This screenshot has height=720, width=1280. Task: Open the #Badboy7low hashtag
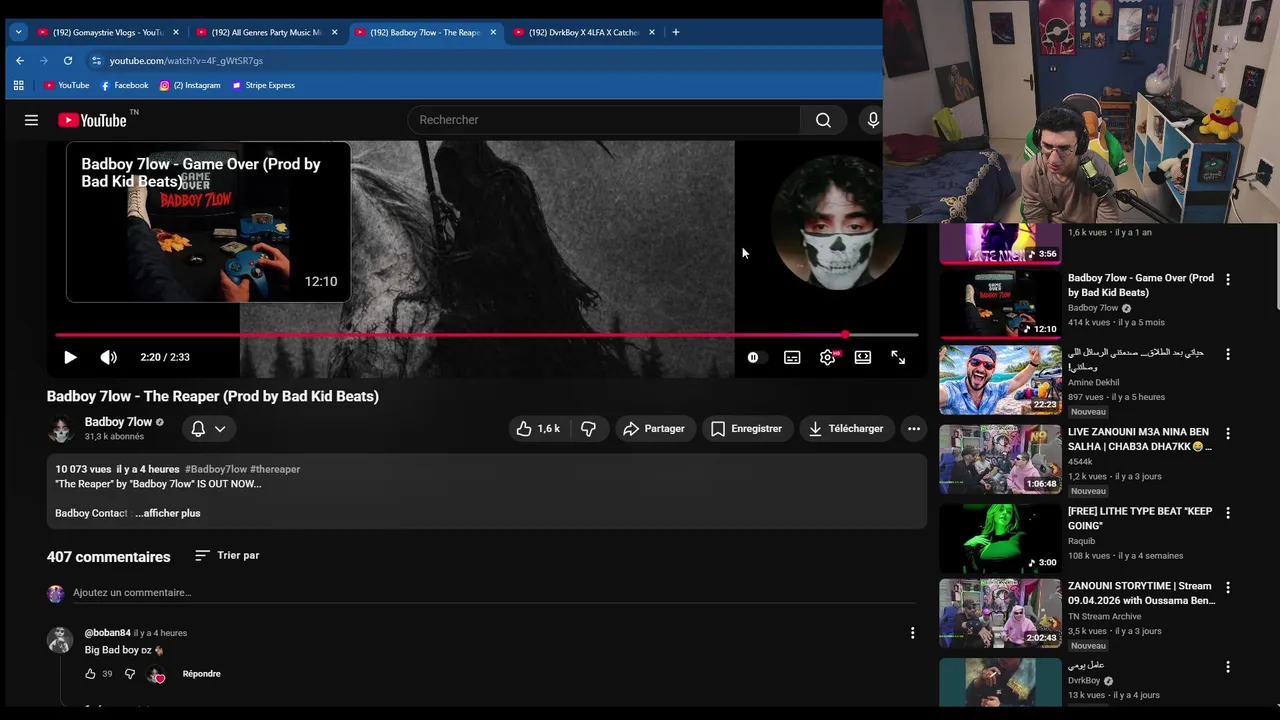tap(216, 469)
